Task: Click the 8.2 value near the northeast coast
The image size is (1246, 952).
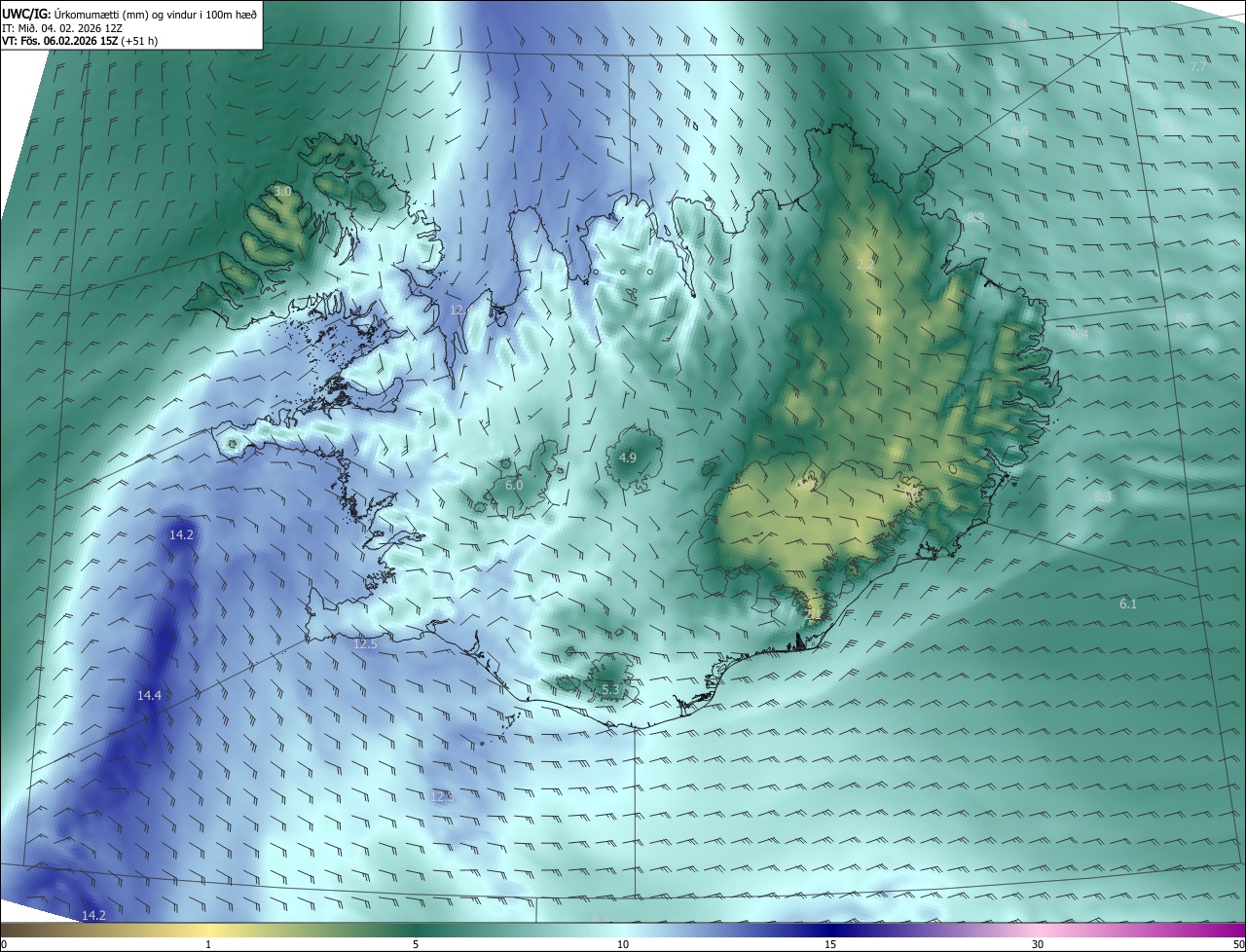Action: pyautogui.click(x=974, y=217)
